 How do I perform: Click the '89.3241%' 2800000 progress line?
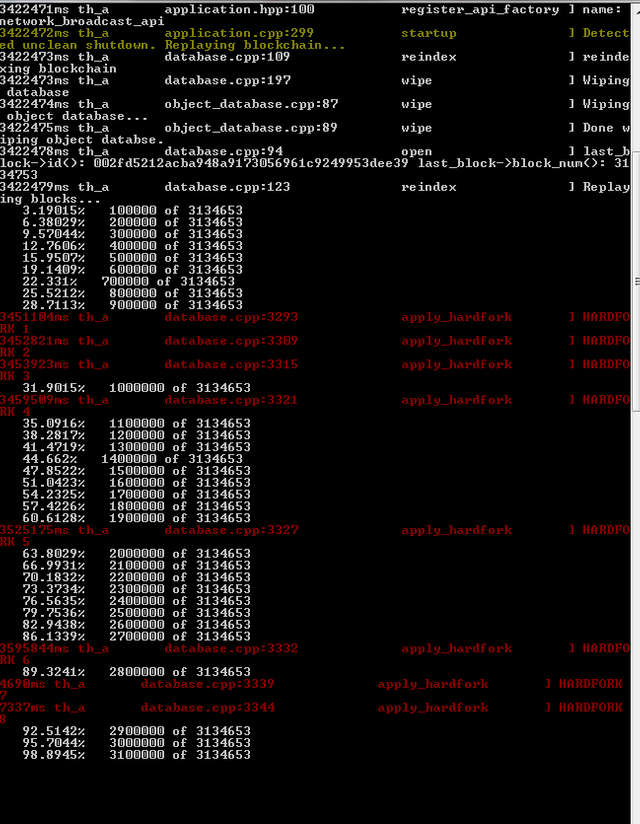click(x=137, y=672)
